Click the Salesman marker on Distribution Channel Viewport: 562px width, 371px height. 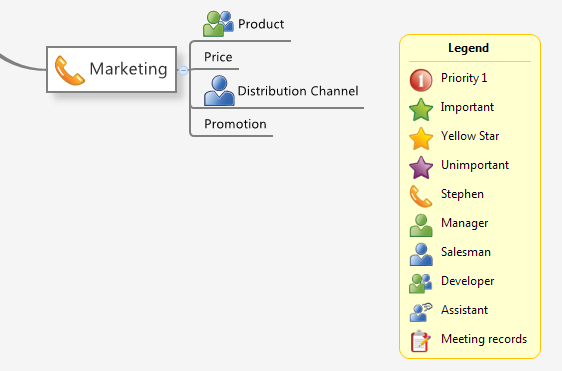[x=219, y=91]
